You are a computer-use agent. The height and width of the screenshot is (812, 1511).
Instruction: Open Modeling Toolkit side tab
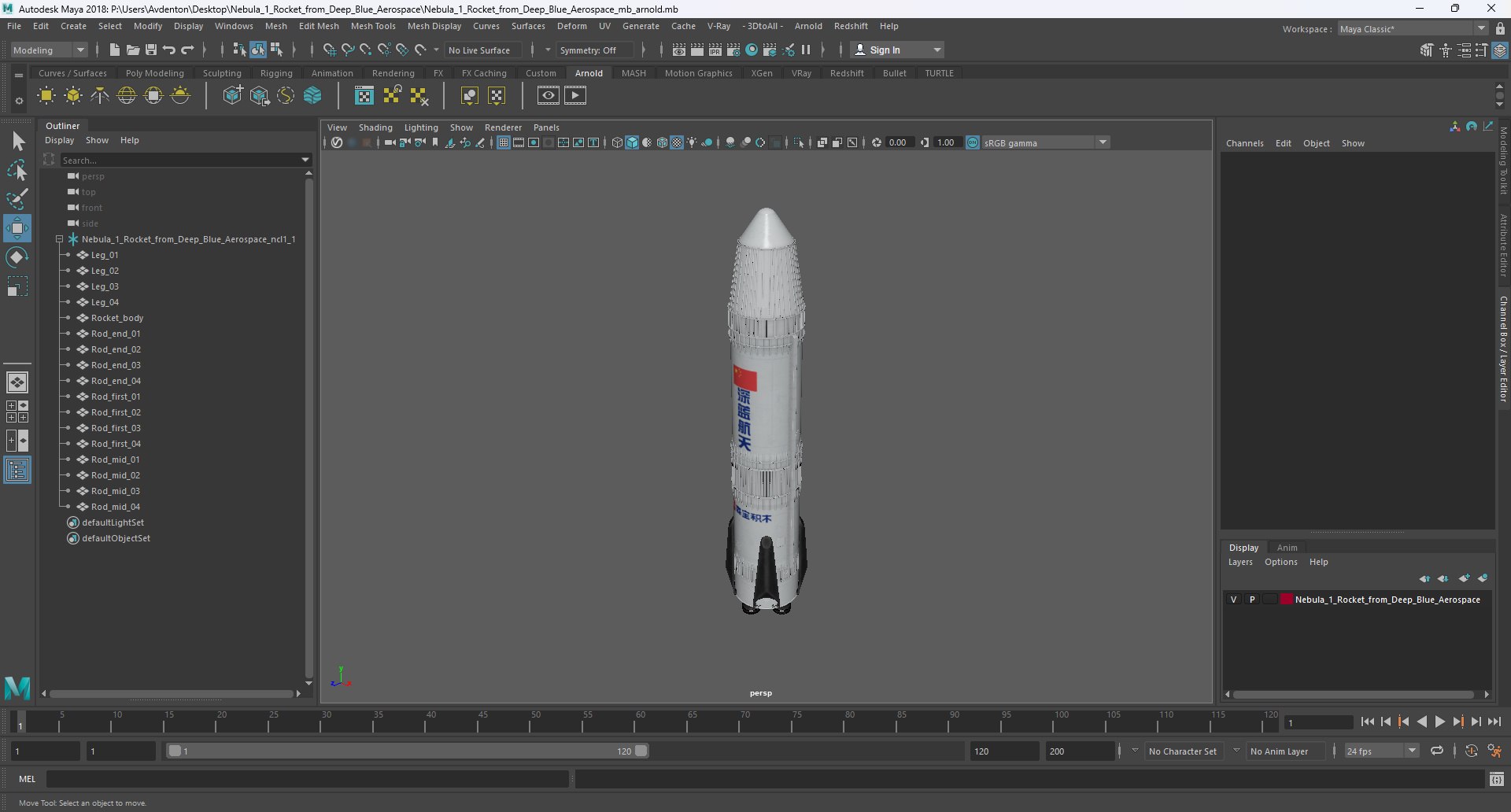coord(1503,161)
